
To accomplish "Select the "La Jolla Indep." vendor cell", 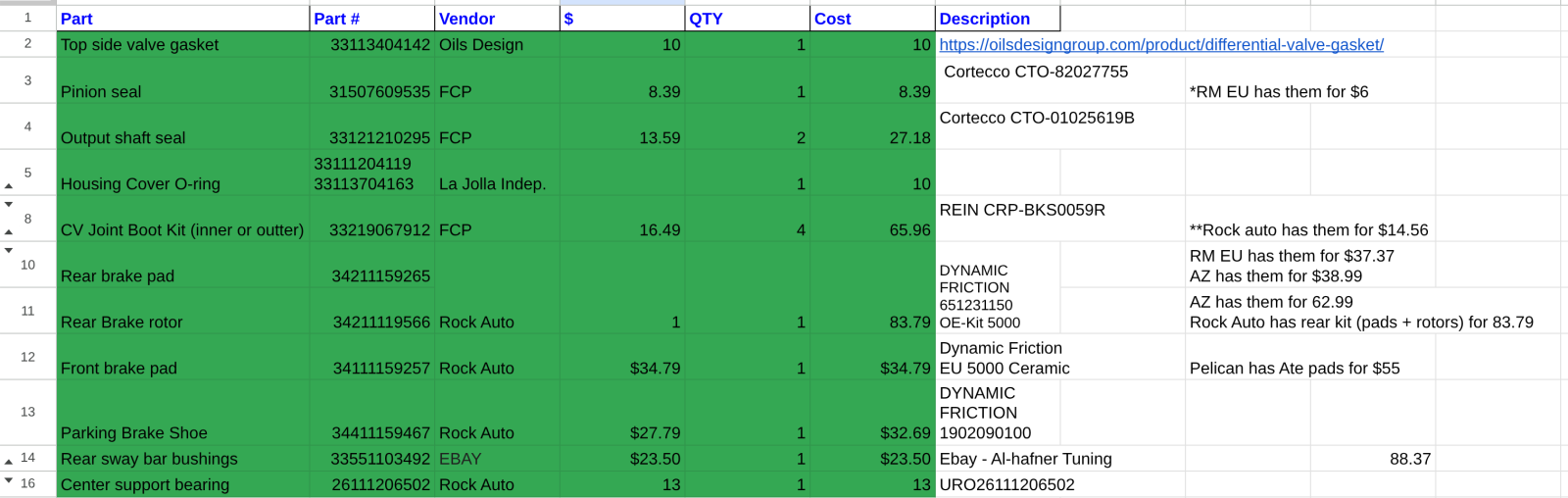I will click(497, 173).
